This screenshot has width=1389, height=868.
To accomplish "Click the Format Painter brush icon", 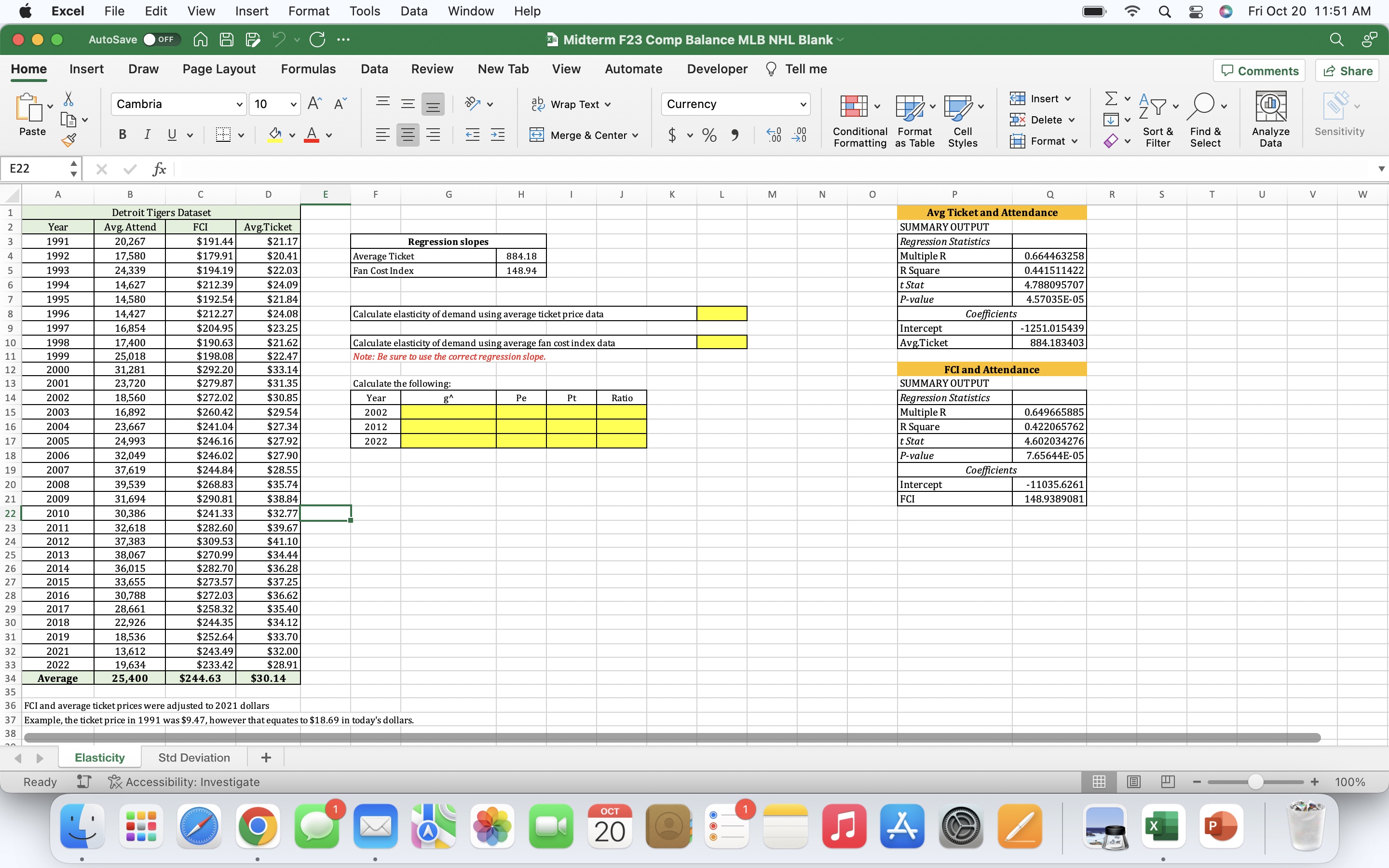I will click(x=69, y=139).
